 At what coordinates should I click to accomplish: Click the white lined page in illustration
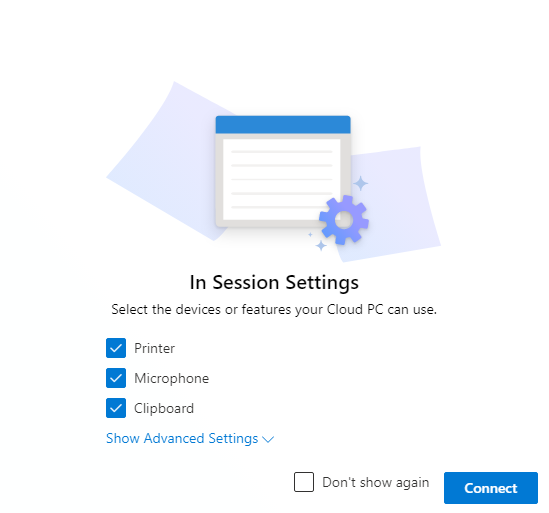point(282,179)
